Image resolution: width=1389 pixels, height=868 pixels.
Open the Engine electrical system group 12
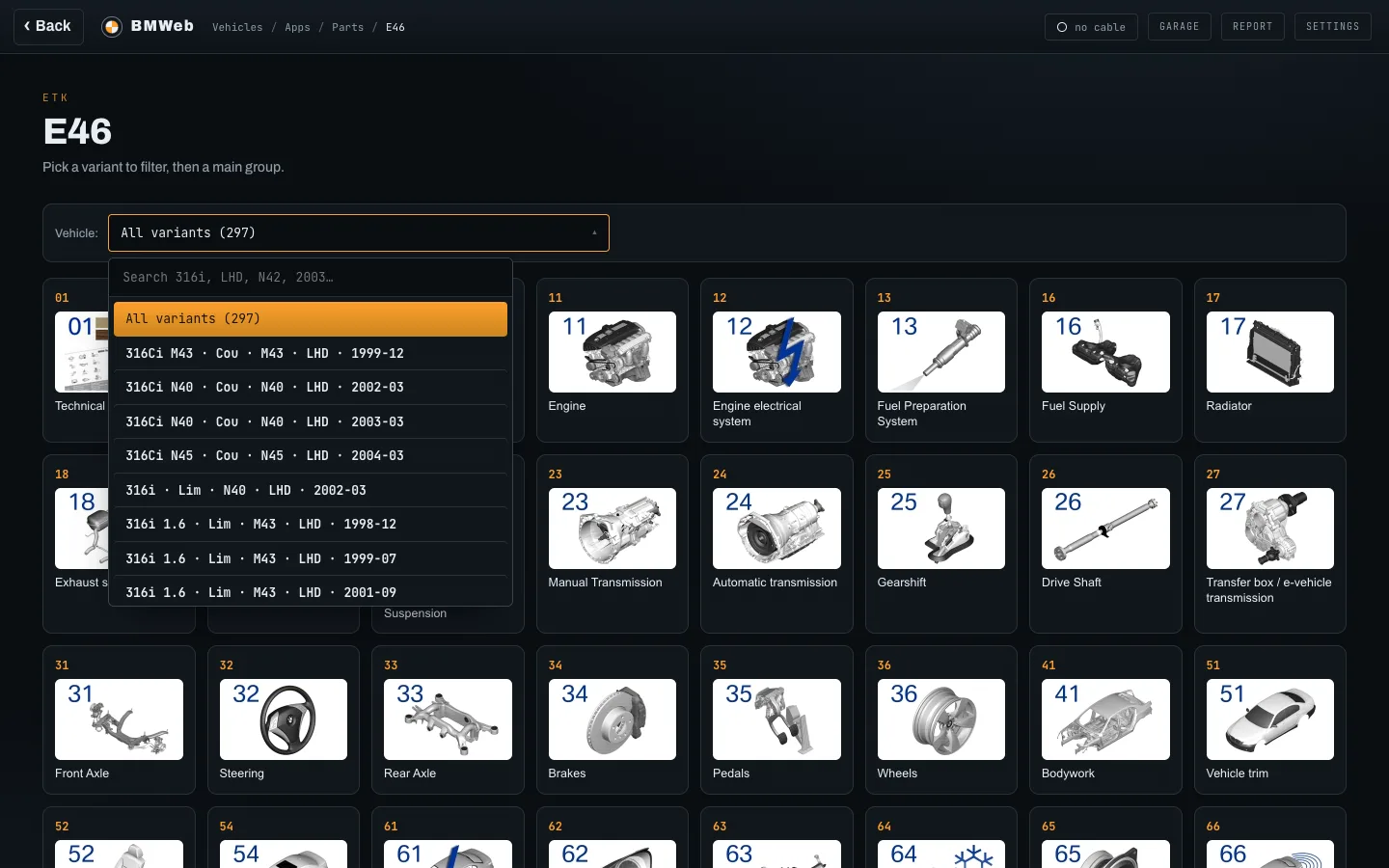coord(776,361)
